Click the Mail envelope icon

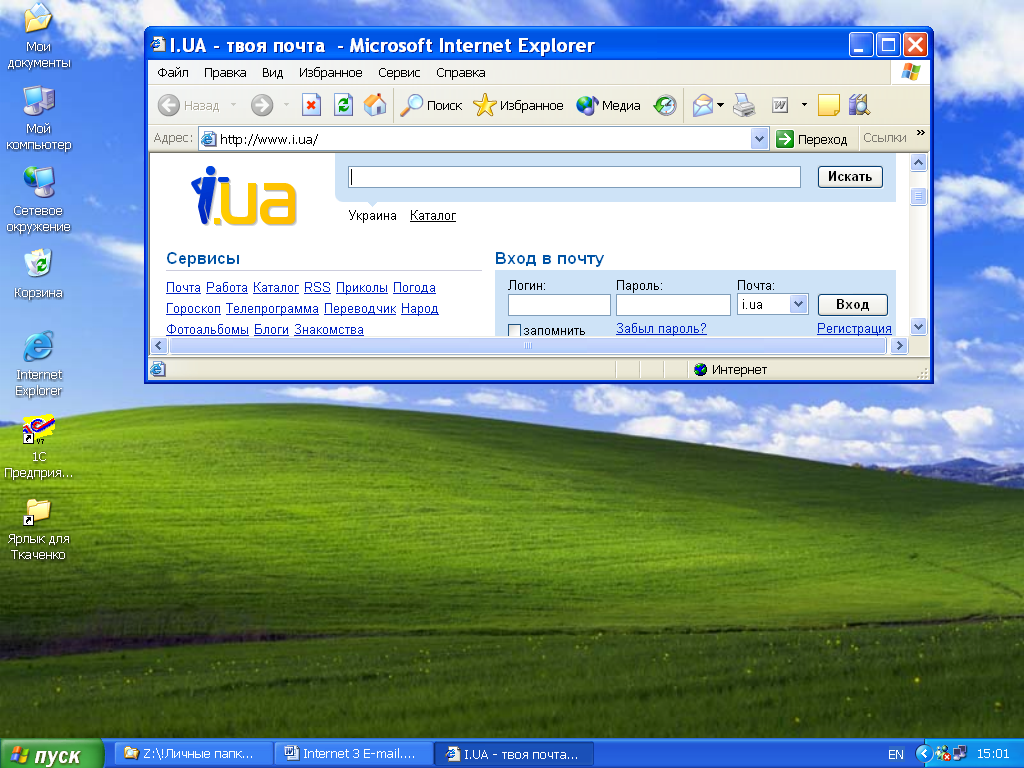tap(703, 105)
